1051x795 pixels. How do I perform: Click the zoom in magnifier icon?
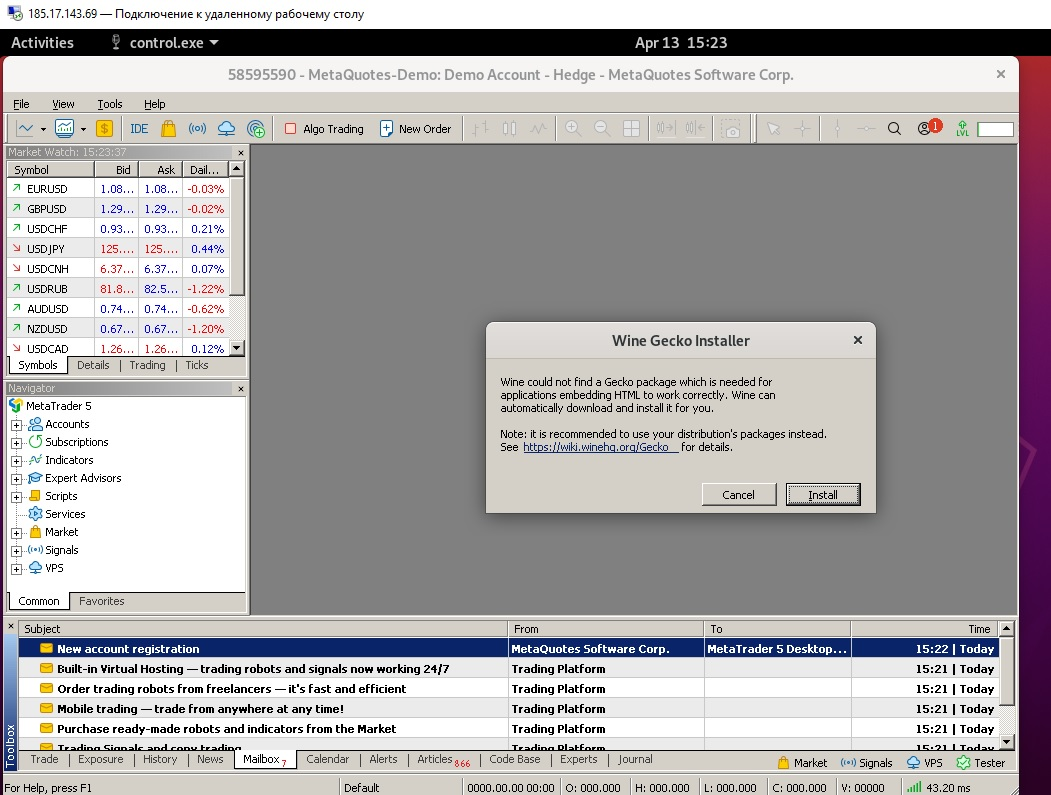[573, 128]
